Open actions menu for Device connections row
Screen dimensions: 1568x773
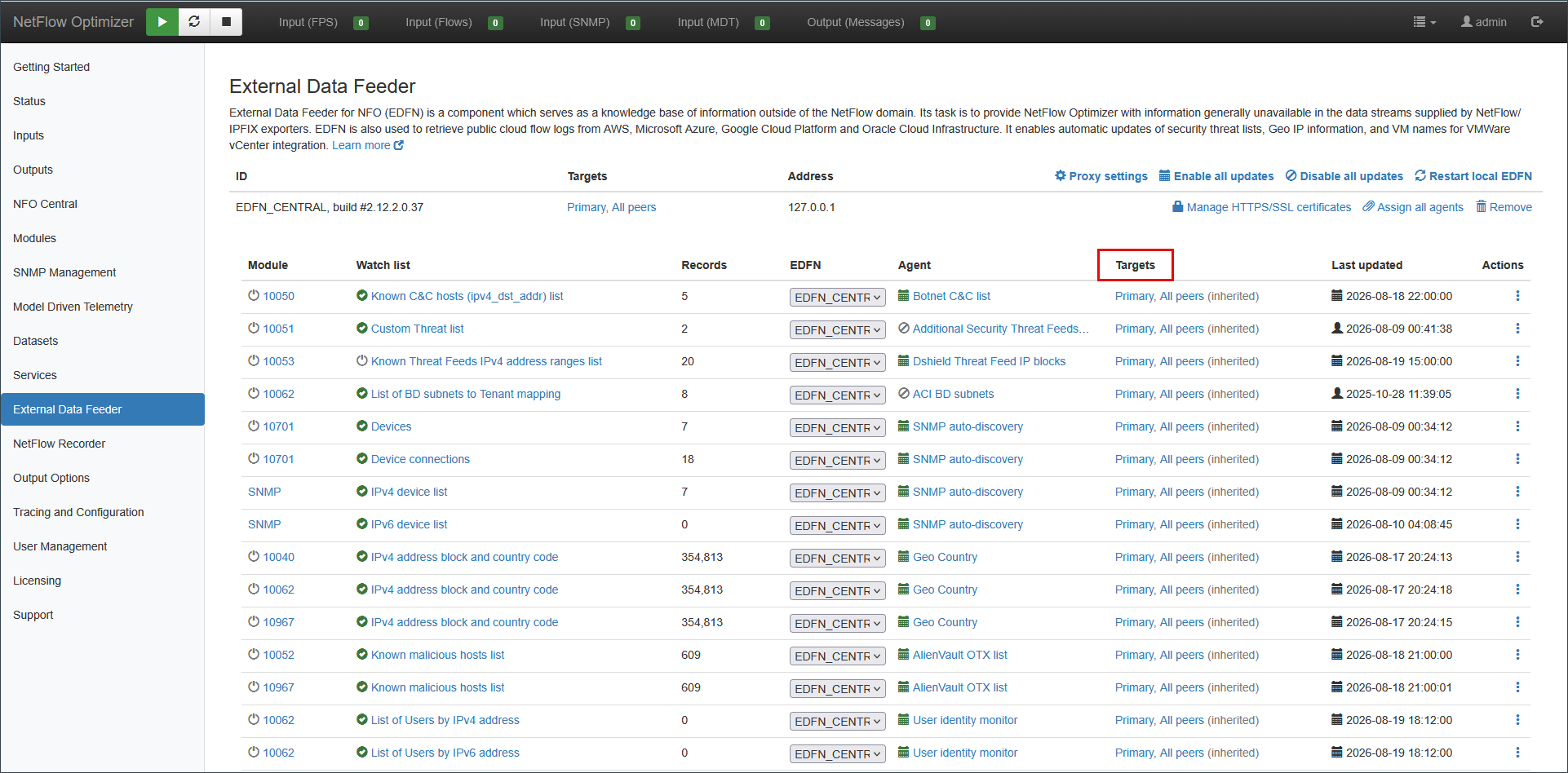point(1517,459)
